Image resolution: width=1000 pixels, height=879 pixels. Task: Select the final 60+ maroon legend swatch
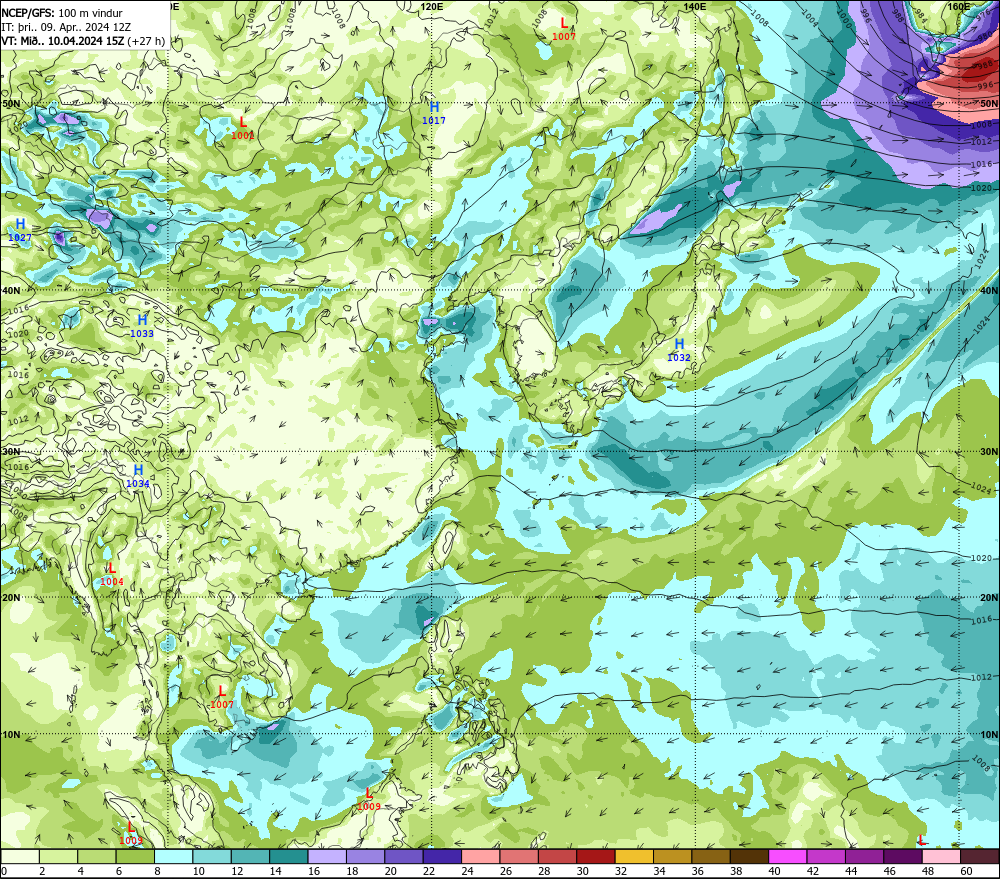[x=980, y=856]
